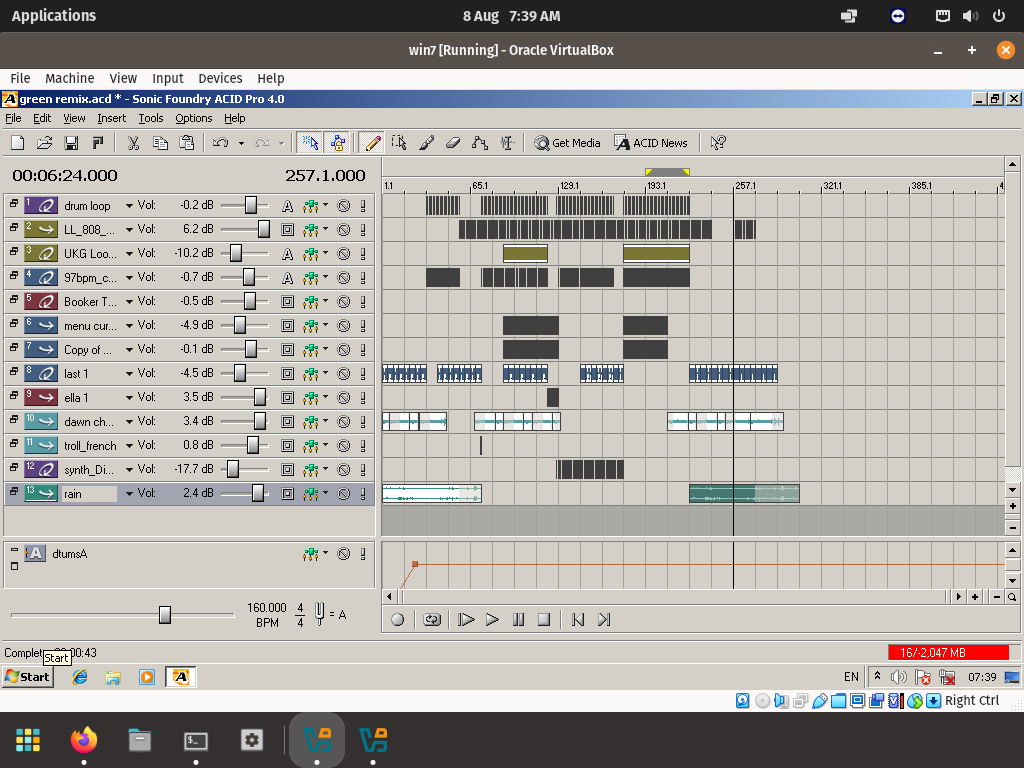Click the Go to End transport button

click(604, 620)
